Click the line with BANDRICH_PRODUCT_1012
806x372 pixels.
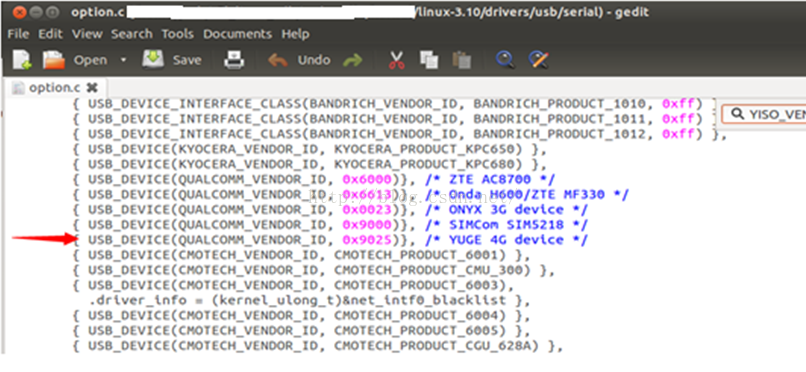pos(400,135)
